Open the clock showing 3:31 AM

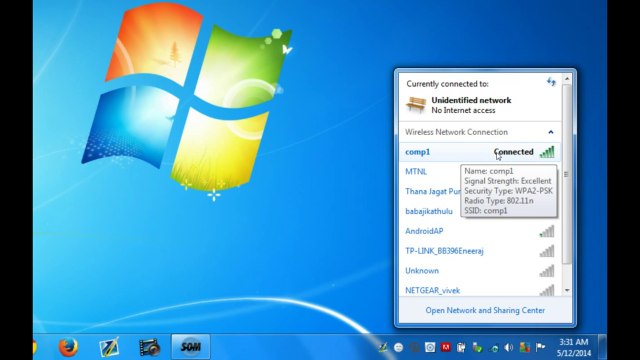[x=574, y=347]
